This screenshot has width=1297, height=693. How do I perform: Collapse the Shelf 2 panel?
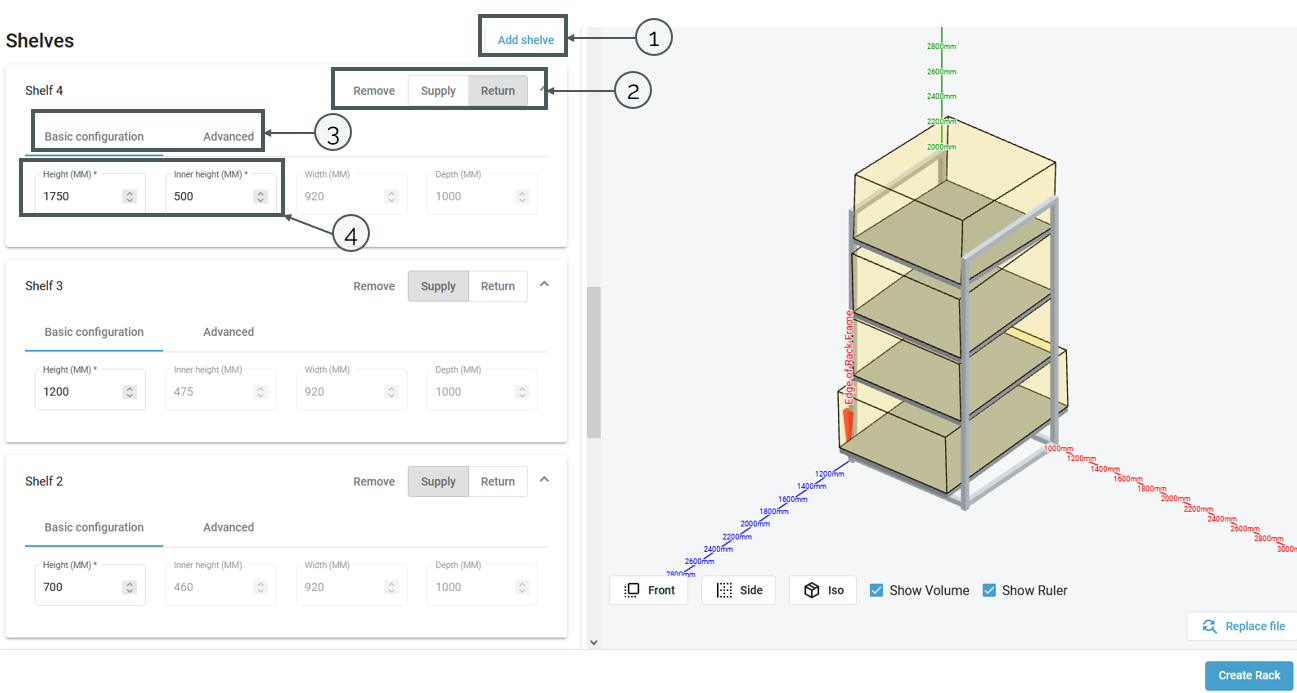pos(544,479)
